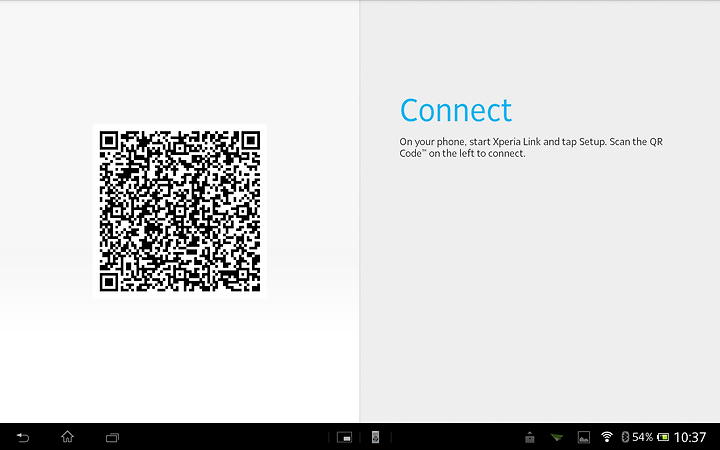Tap the battery icon
Viewport: 720px width, 450px height.
tap(663, 437)
